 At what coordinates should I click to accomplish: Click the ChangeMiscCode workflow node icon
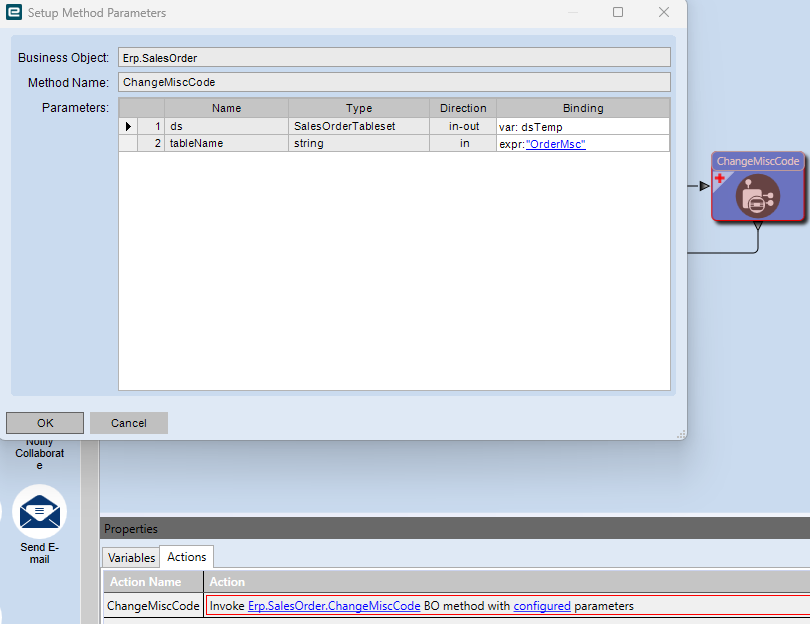[757, 196]
